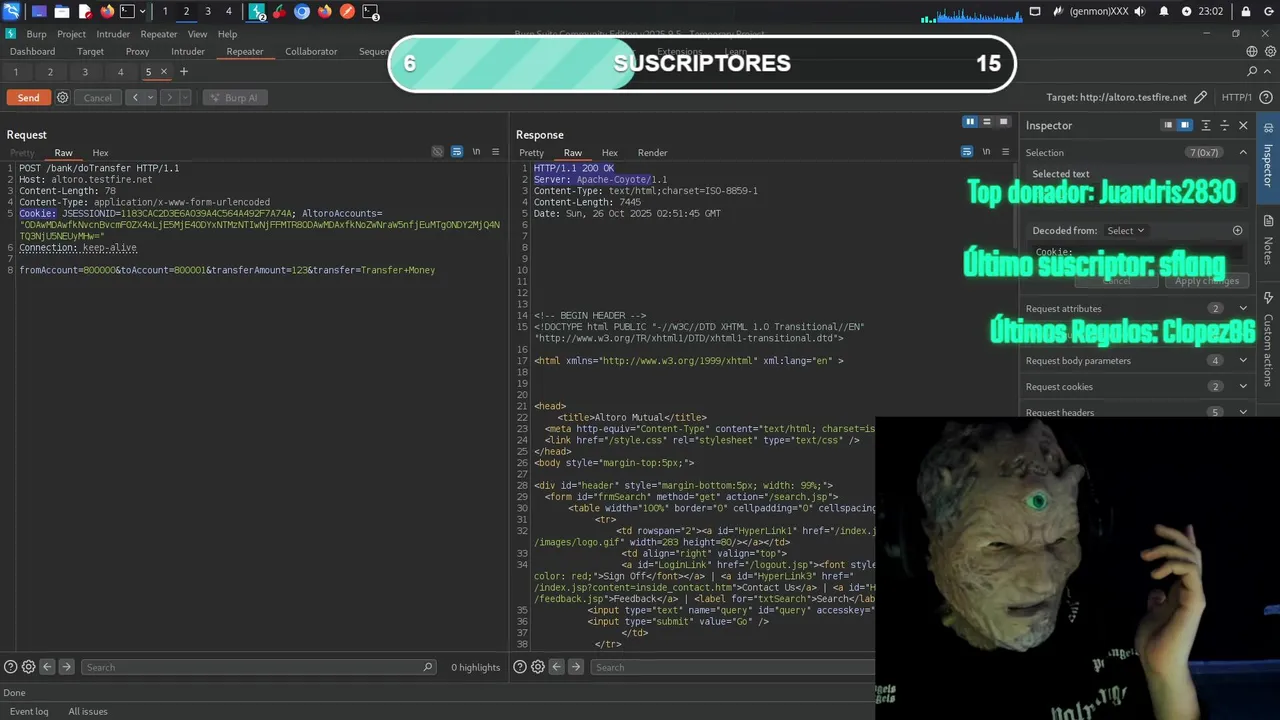Toggle show newlines (\n) in Response editor
Image resolution: width=1280 pixels, height=720 pixels.
[x=986, y=152]
